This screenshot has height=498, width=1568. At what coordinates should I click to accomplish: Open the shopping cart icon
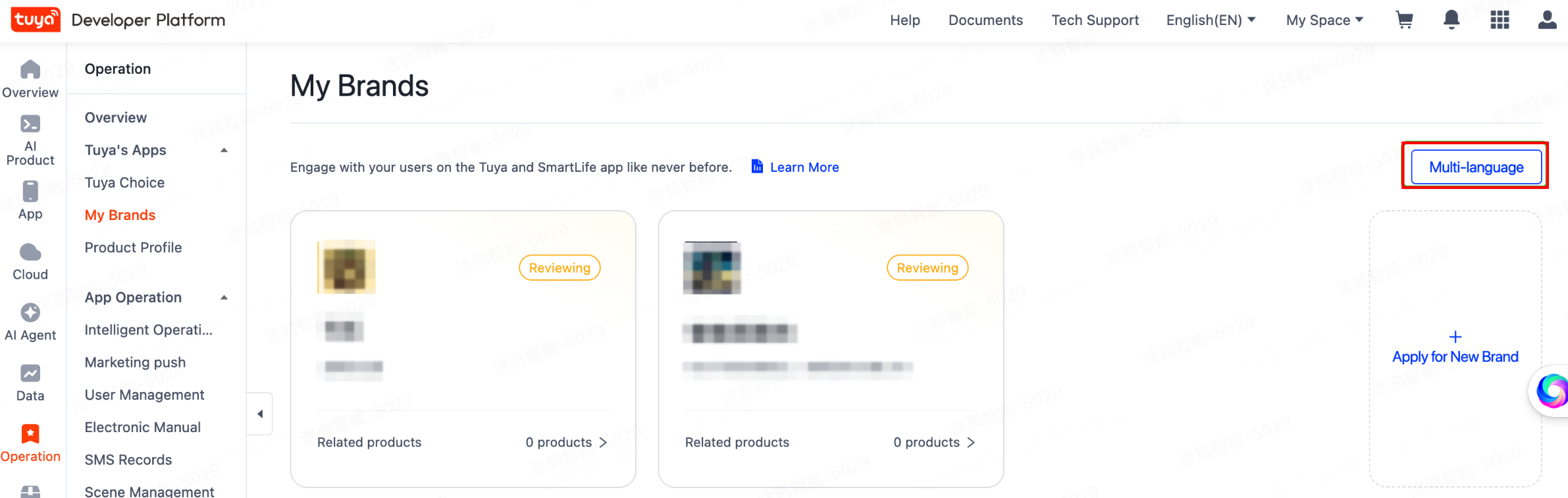1404,20
